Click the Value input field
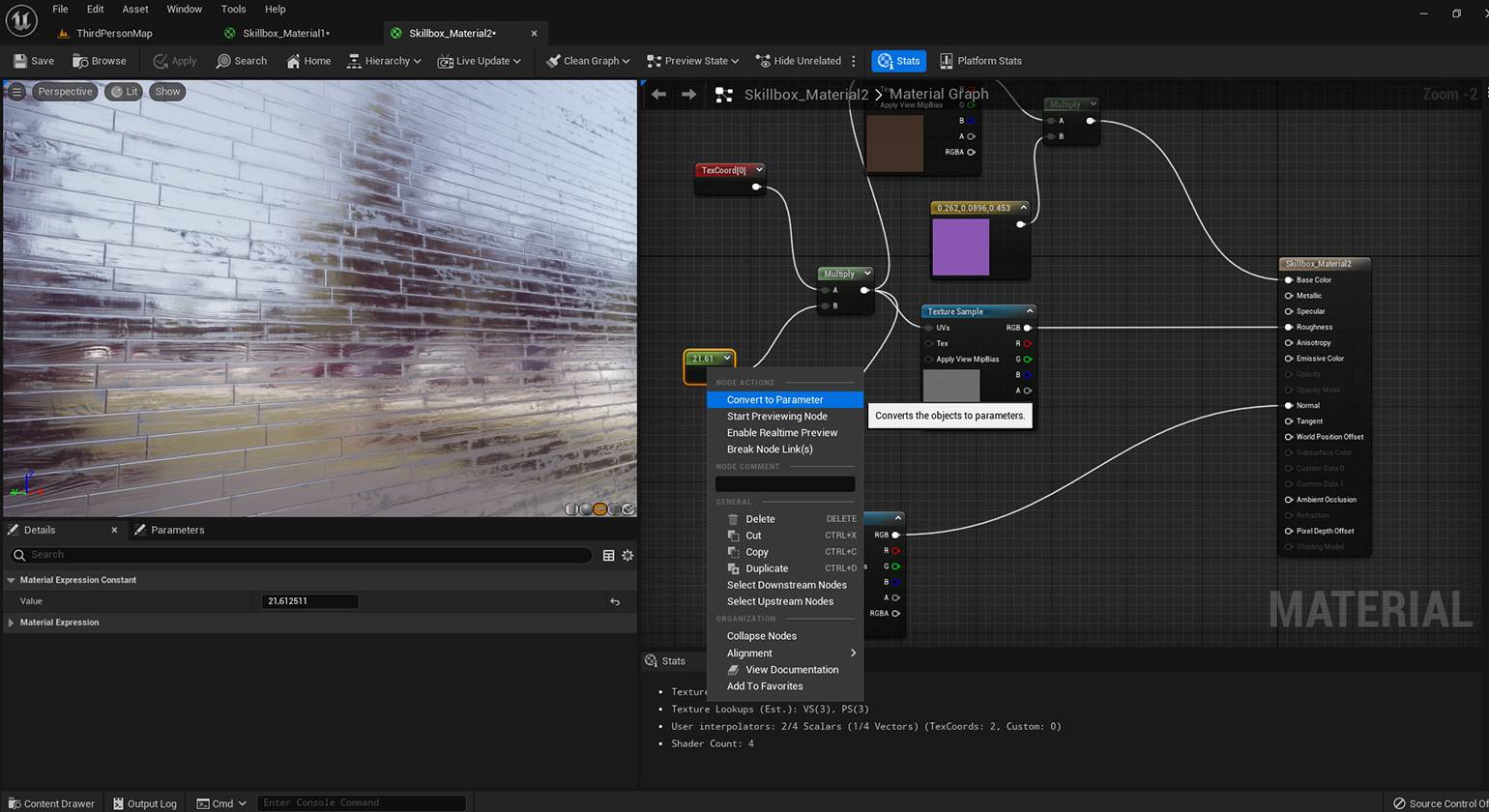 [x=309, y=601]
